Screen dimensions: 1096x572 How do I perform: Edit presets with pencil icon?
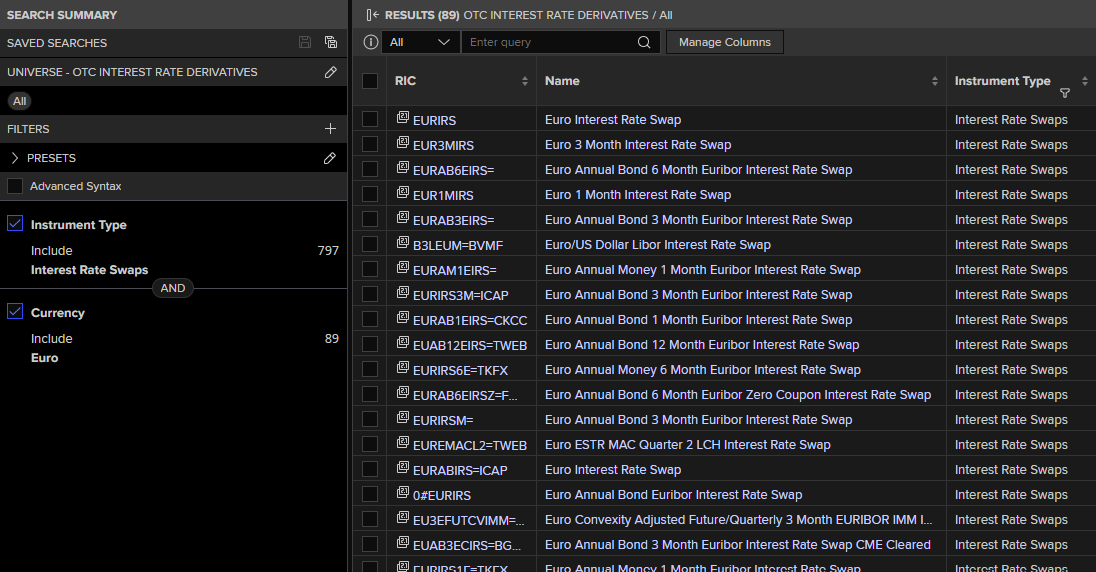coord(330,158)
